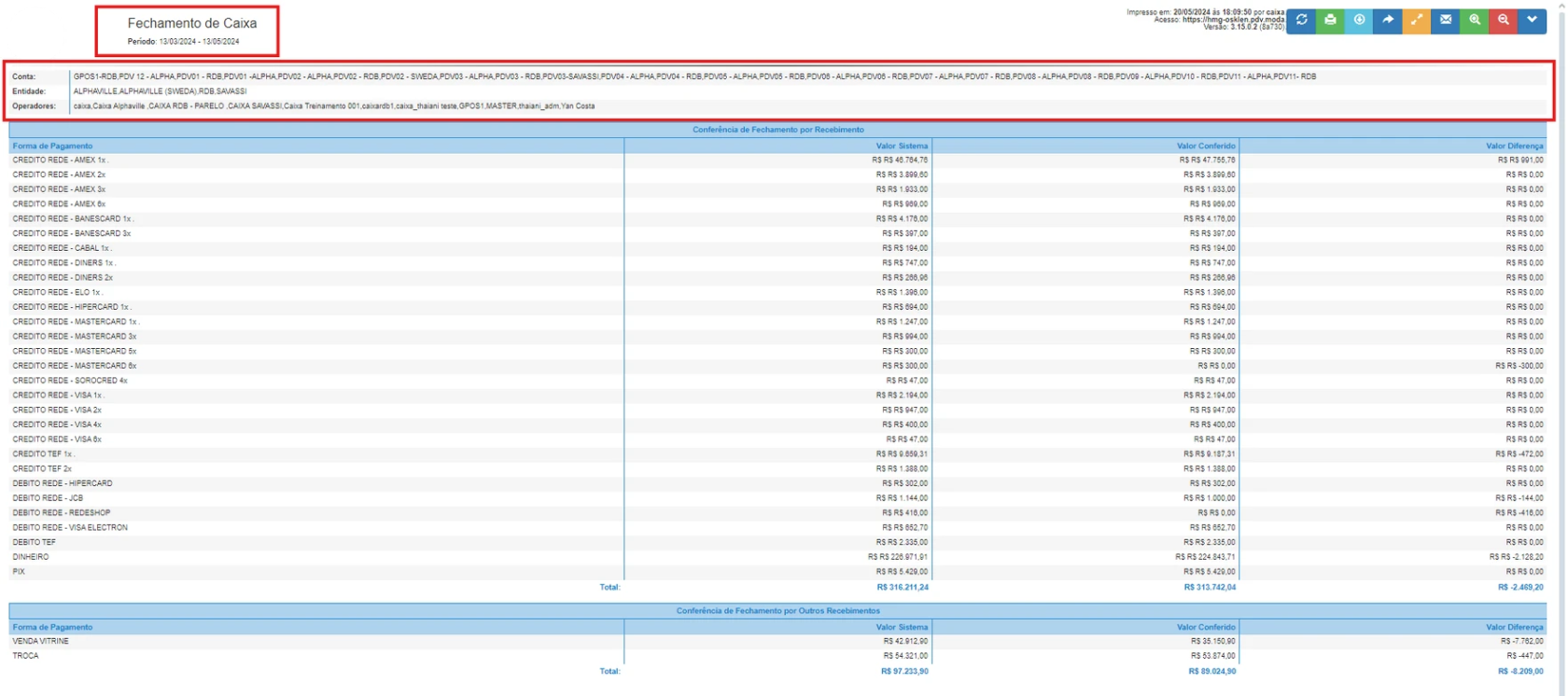Zoom in with the green magnifier icon
This screenshot has height=696, width=1568.
[1475, 20]
